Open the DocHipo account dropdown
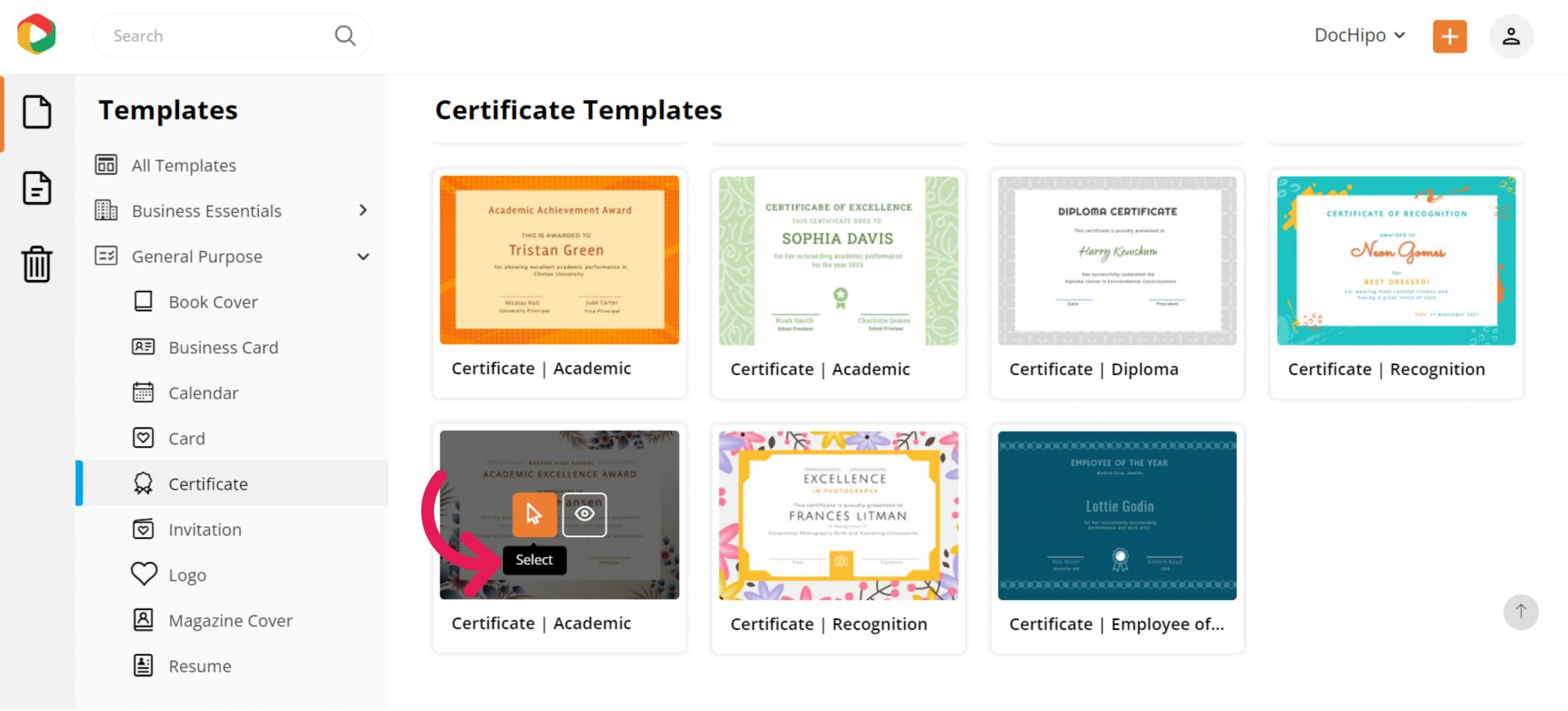 (1359, 36)
